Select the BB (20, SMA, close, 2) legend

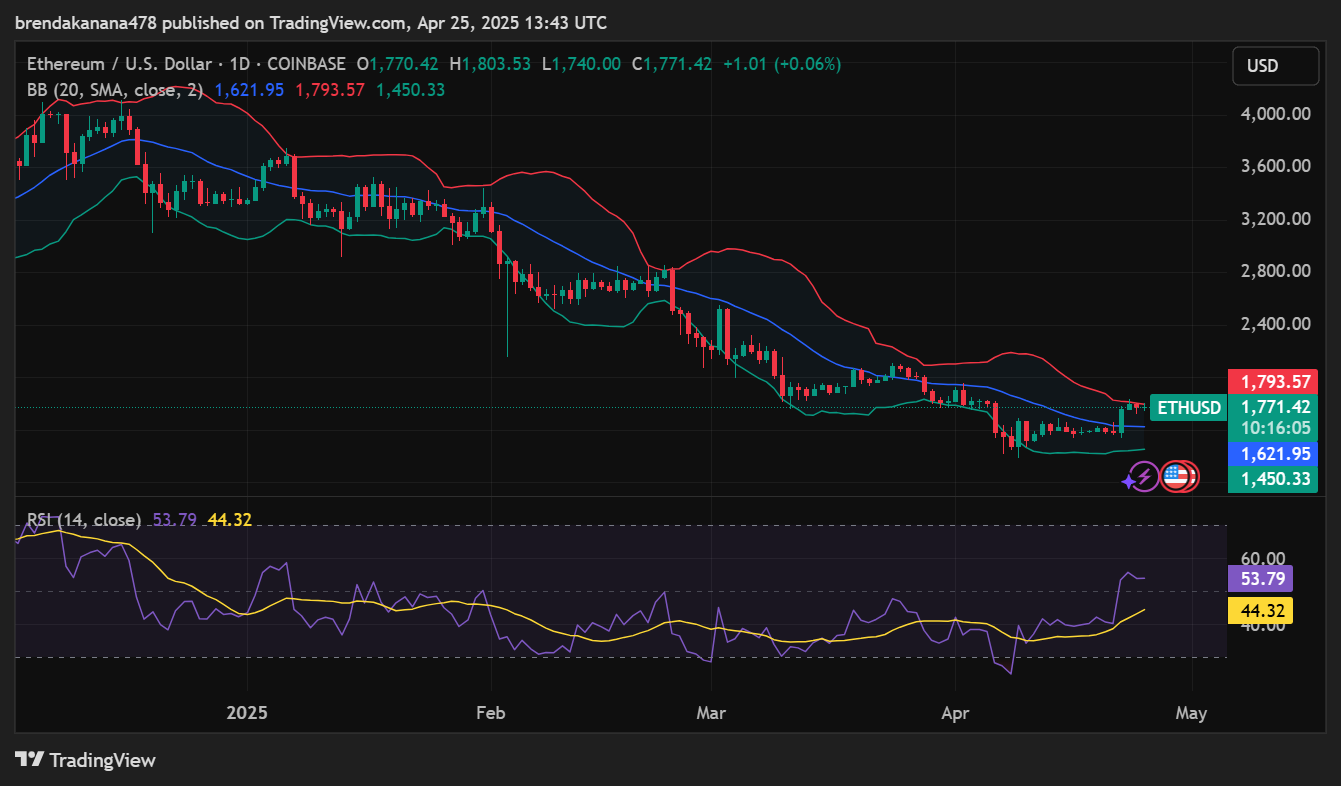pyautogui.click(x=115, y=90)
